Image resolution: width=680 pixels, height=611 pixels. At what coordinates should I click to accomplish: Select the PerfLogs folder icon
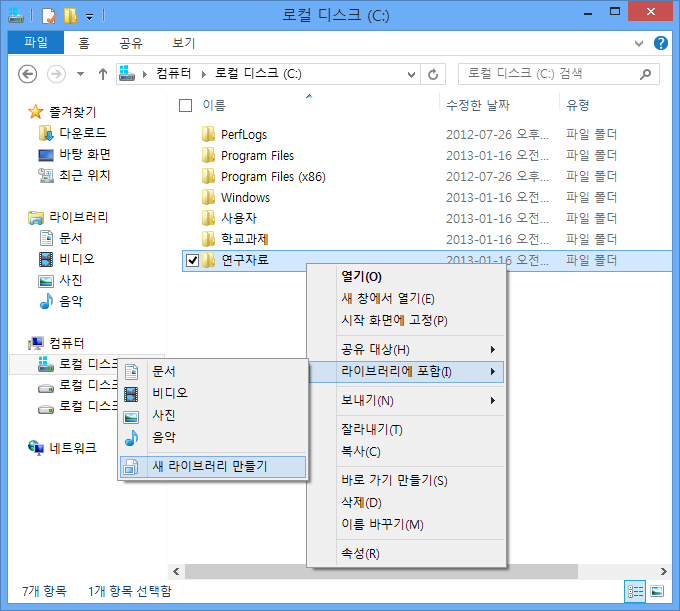(x=209, y=134)
